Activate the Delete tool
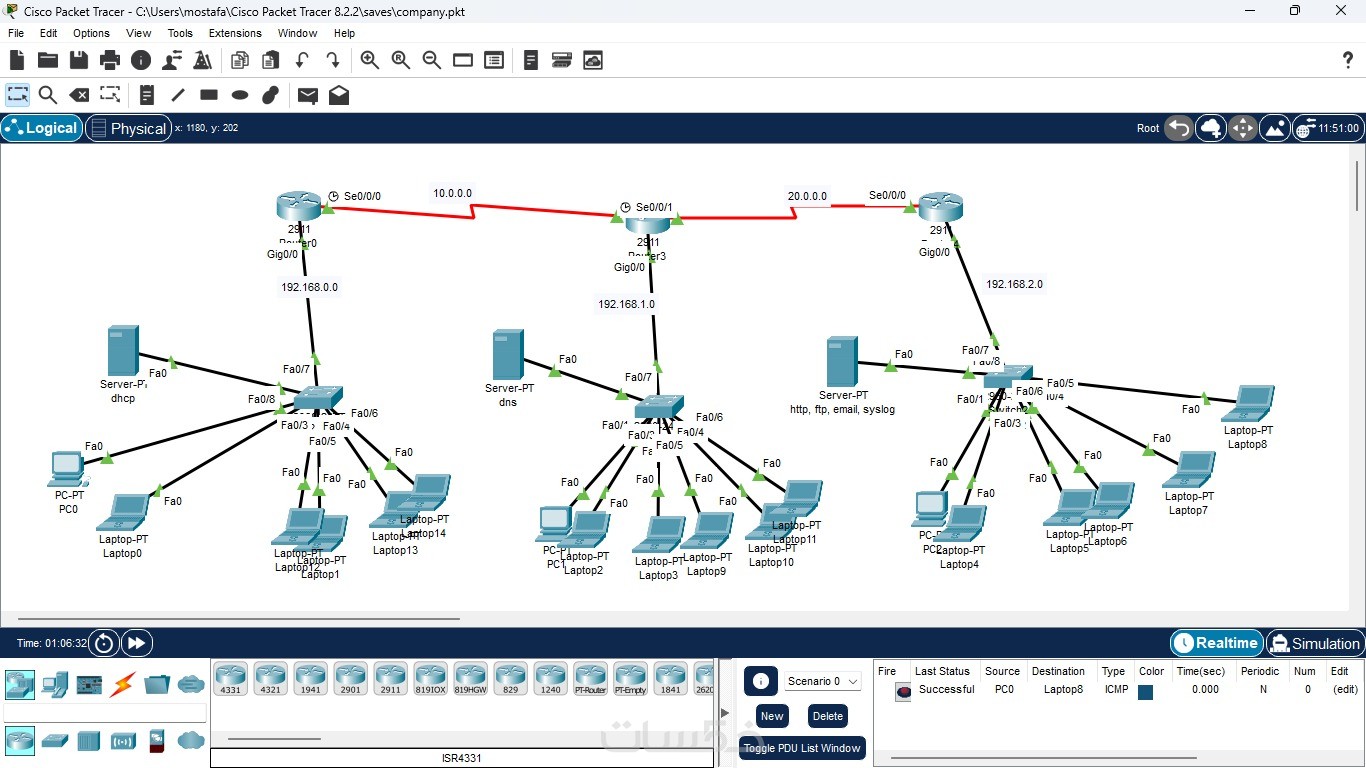The image size is (1366, 768). pyautogui.click(x=79, y=95)
